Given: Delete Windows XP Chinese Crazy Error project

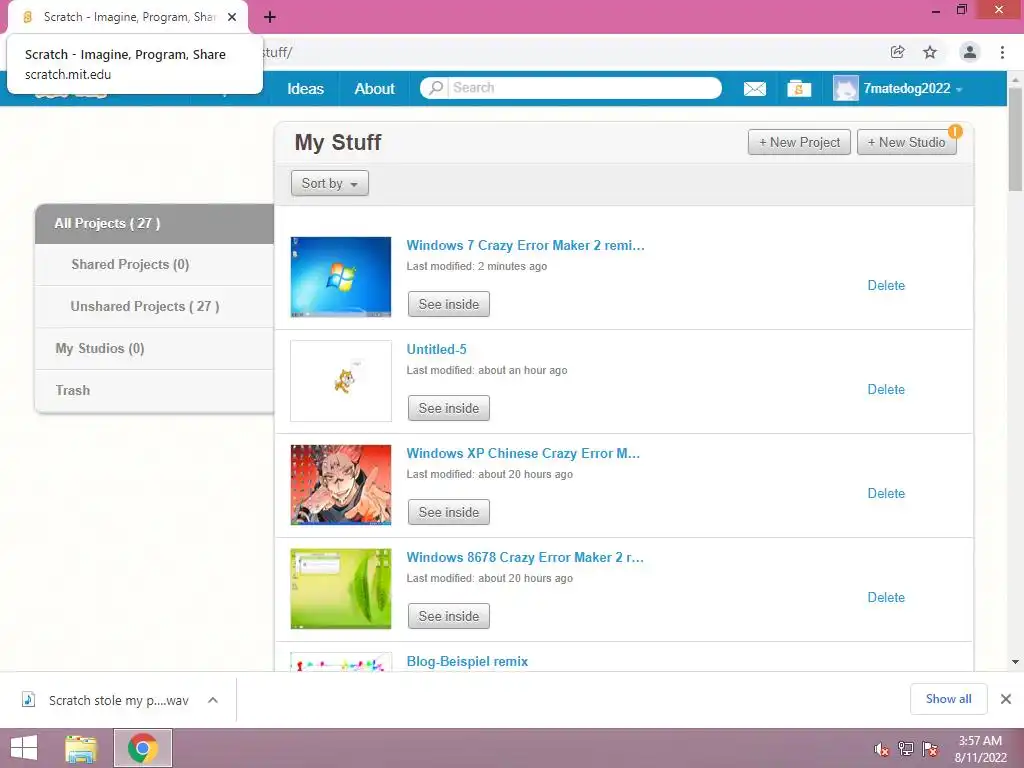Looking at the screenshot, I should pos(886,493).
